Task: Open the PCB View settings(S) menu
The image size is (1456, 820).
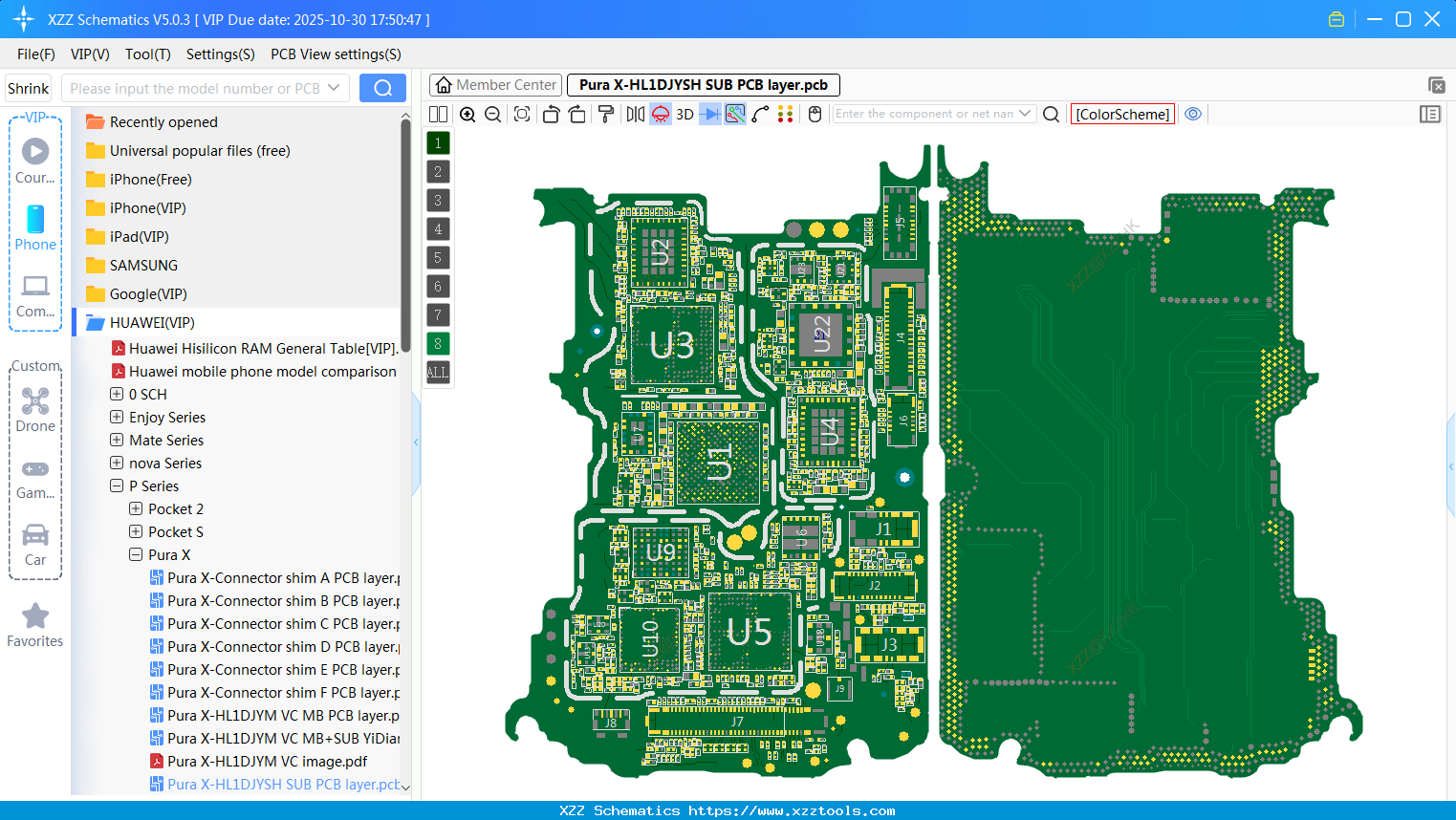Action: pyautogui.click(x=337, y=54)
